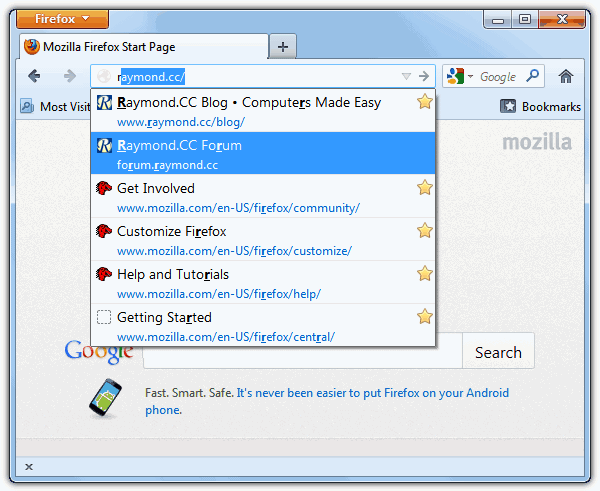Click Raymond.CC Blog favicon
Screen dimensions: 600x491
pyautogui.click(x=104, y=102)
